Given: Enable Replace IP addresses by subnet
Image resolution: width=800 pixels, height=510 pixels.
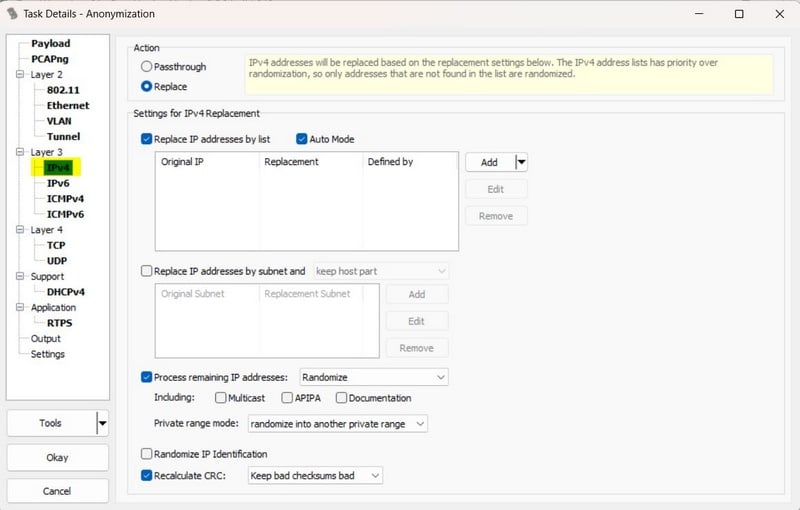Looking at the screenshot, I should tap(146, 271).
